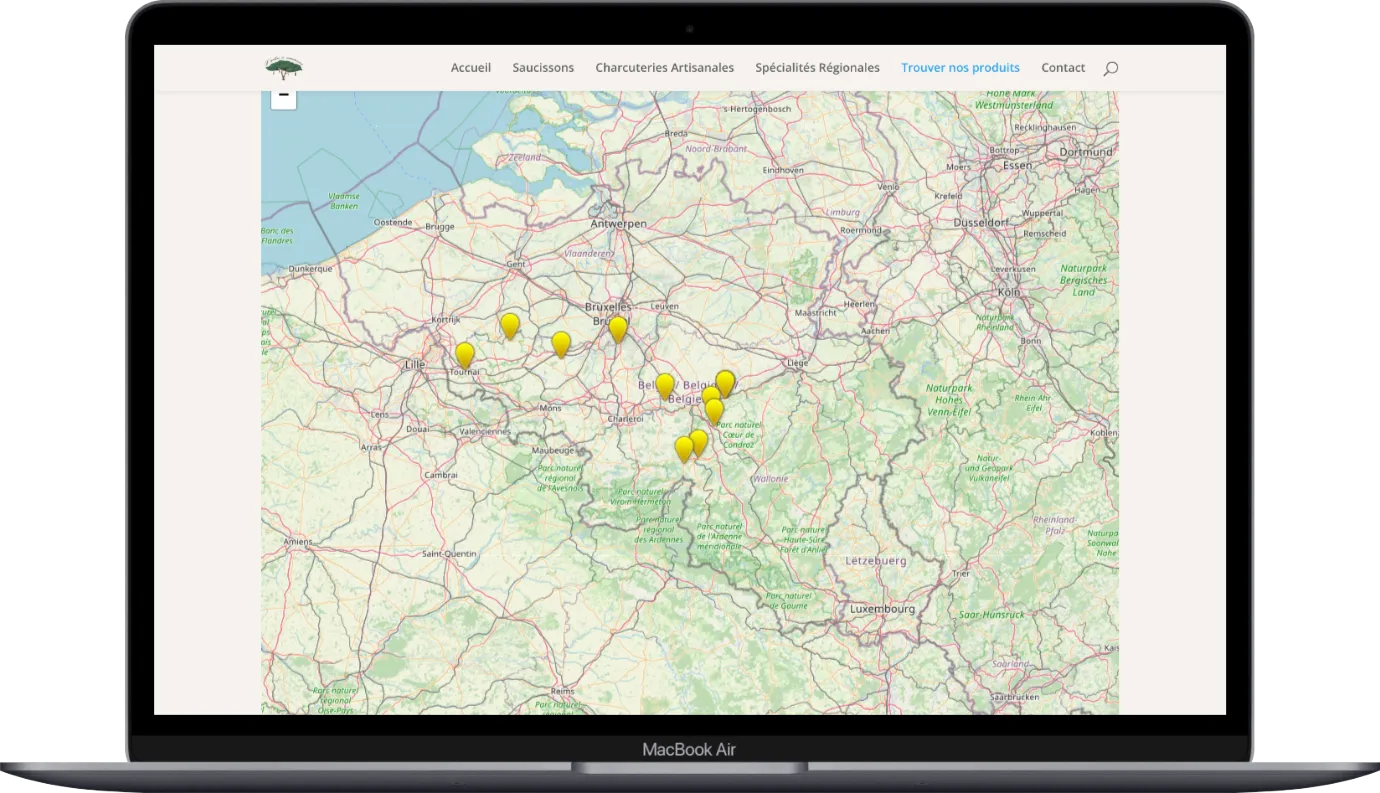
Task: Click the Reims label on the map
Action: pyautogui.click(x=563, y=691)
